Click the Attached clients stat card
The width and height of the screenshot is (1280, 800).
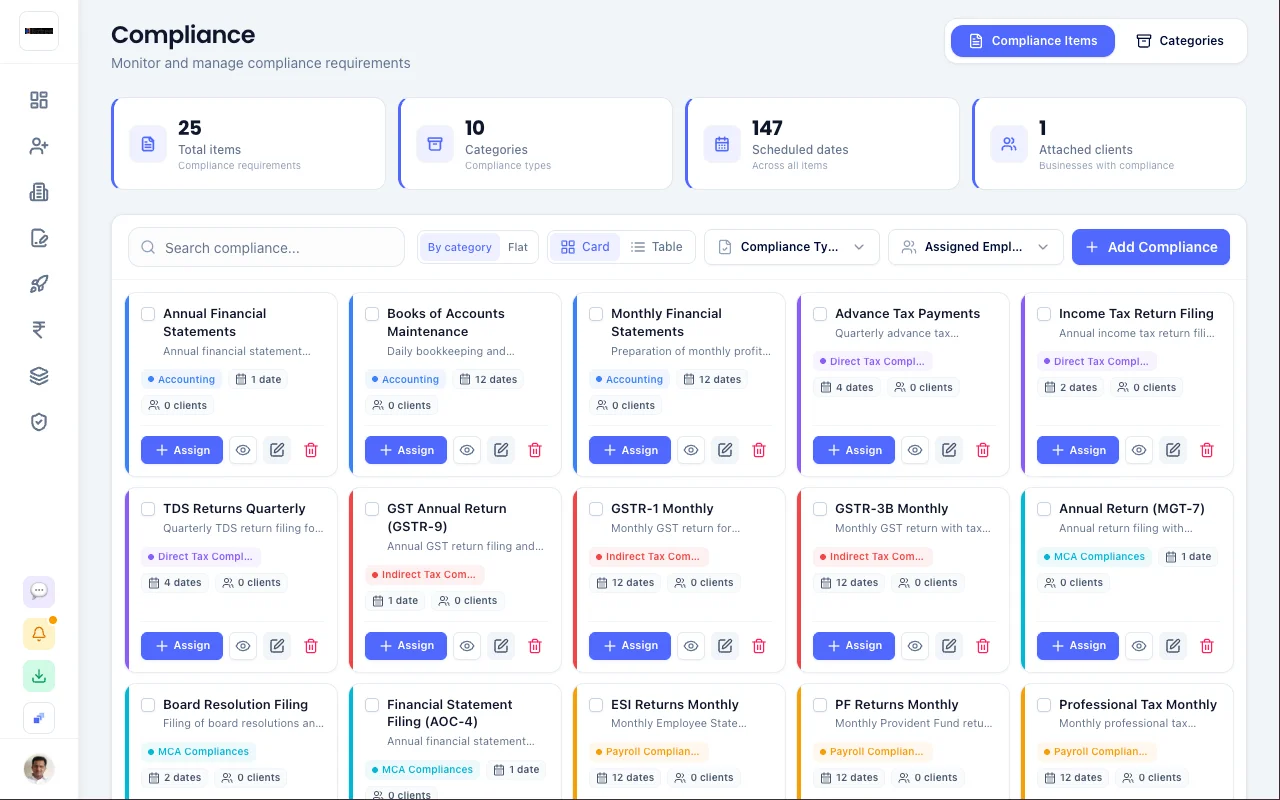(1109, 143)
